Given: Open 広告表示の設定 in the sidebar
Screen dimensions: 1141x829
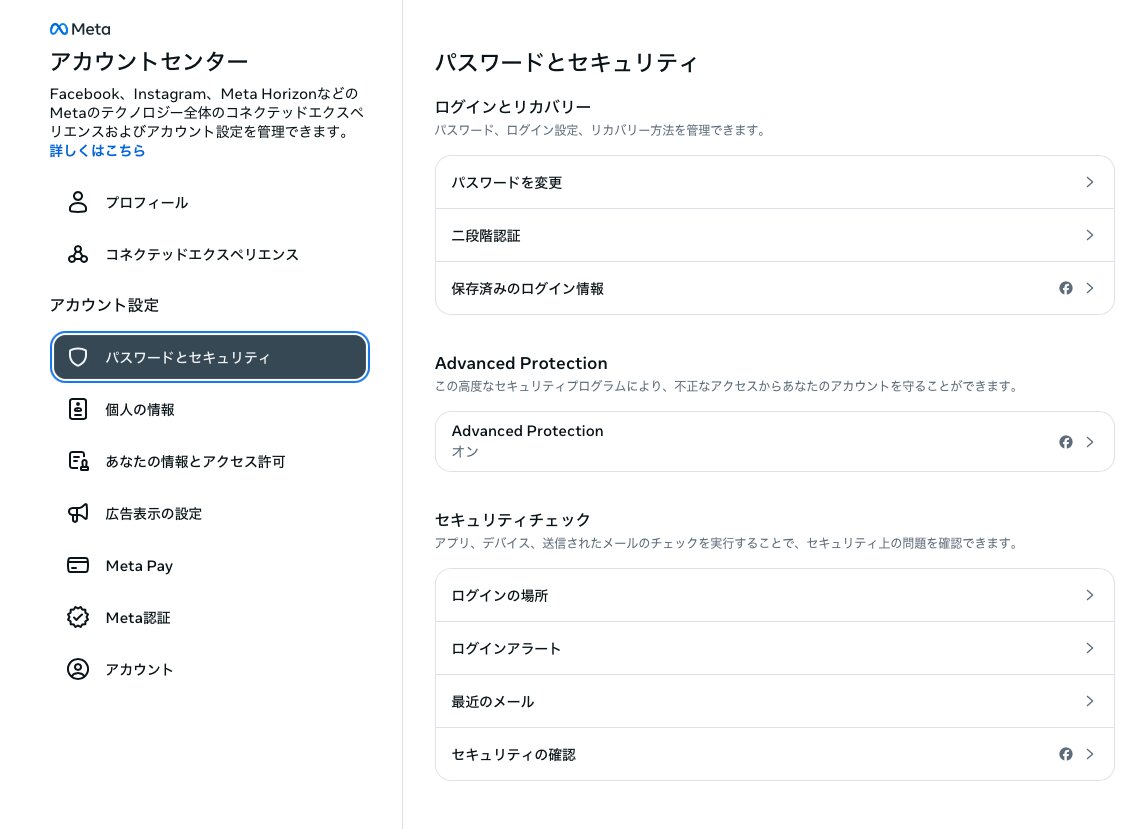Looking at the screenshot, I should point(210,513).
